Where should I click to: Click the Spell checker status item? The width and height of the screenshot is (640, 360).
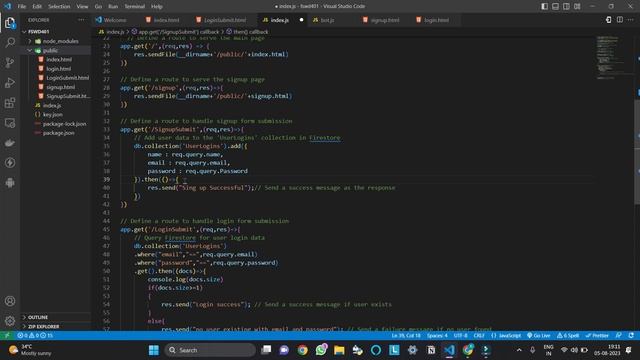(568, 336)
